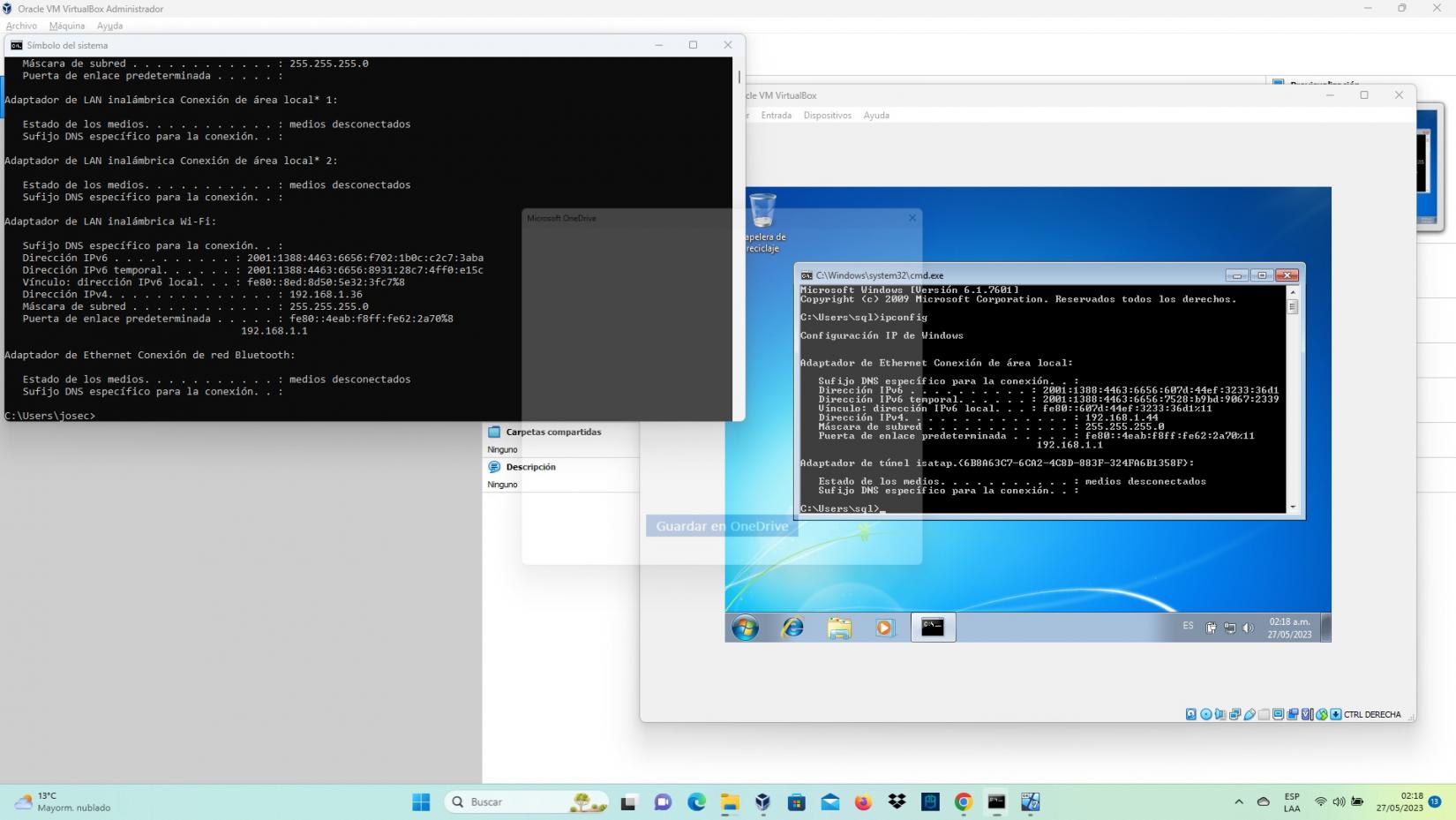Launch Microsoft Edge from the taskbar
This screenshot has height=820, width=1456.
696,801
